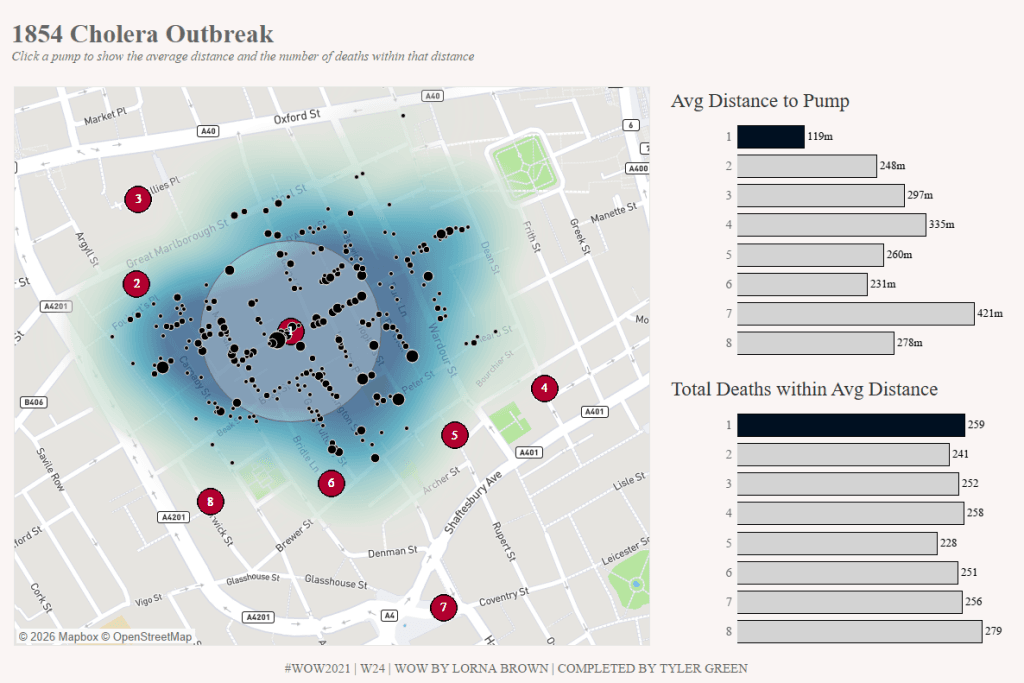Select a large death dot near Broad St
This screenshot has height=683, width=1024.
[277, 338]
